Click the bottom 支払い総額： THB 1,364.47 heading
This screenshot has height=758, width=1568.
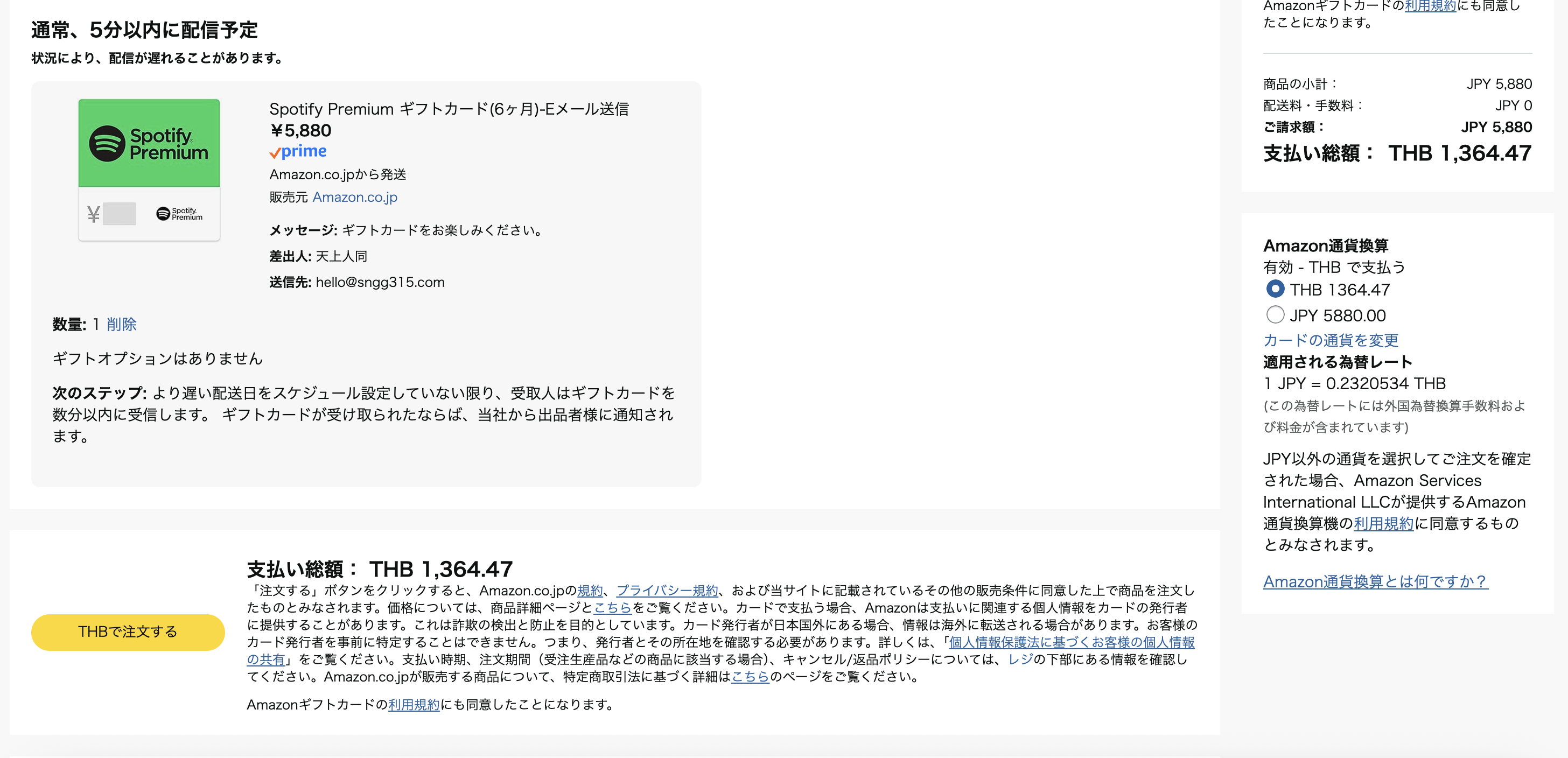[x=380, y=569]
